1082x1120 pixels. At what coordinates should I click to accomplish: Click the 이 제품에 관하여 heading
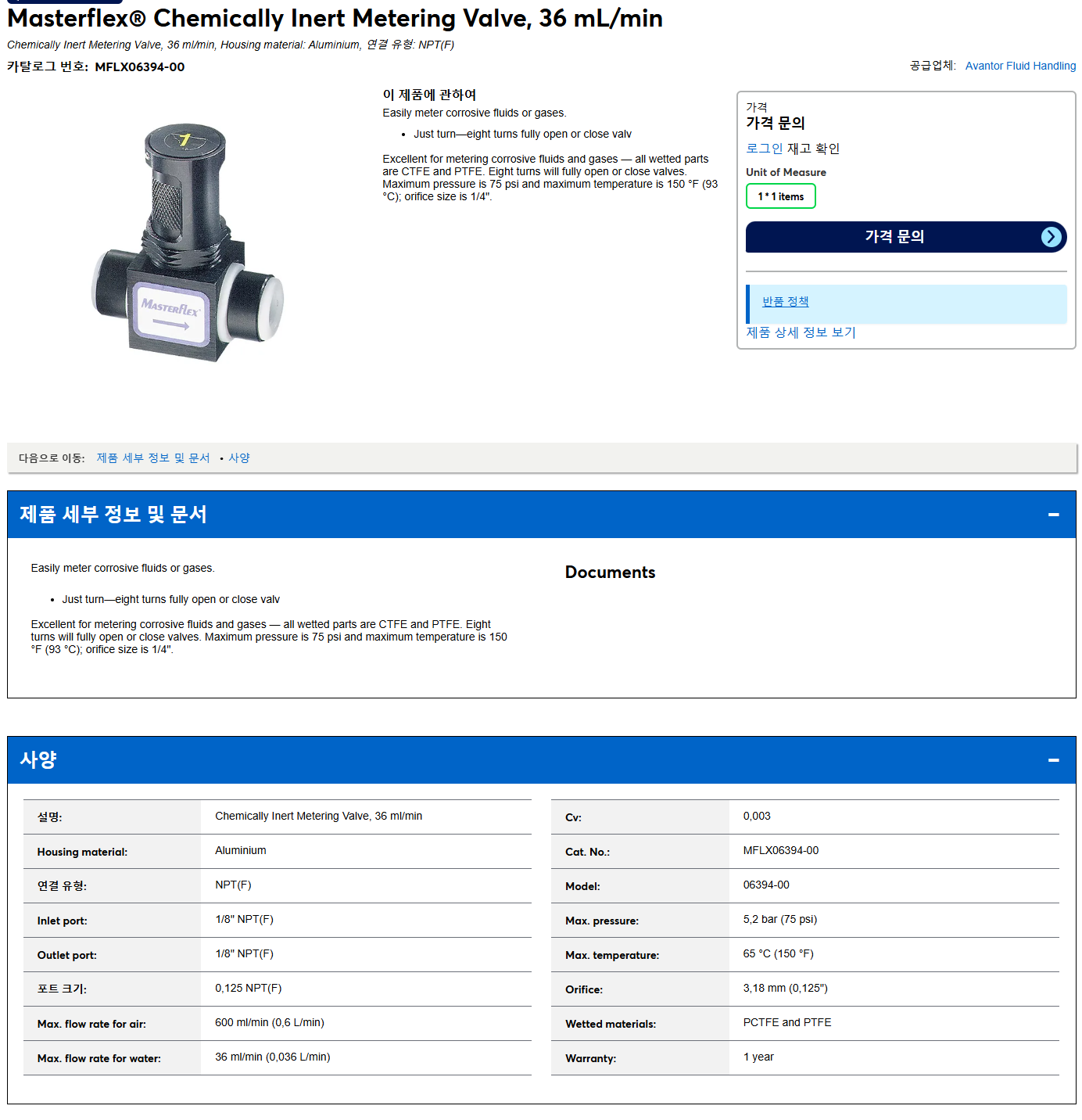pyautogui.click(x=429, y=95)
